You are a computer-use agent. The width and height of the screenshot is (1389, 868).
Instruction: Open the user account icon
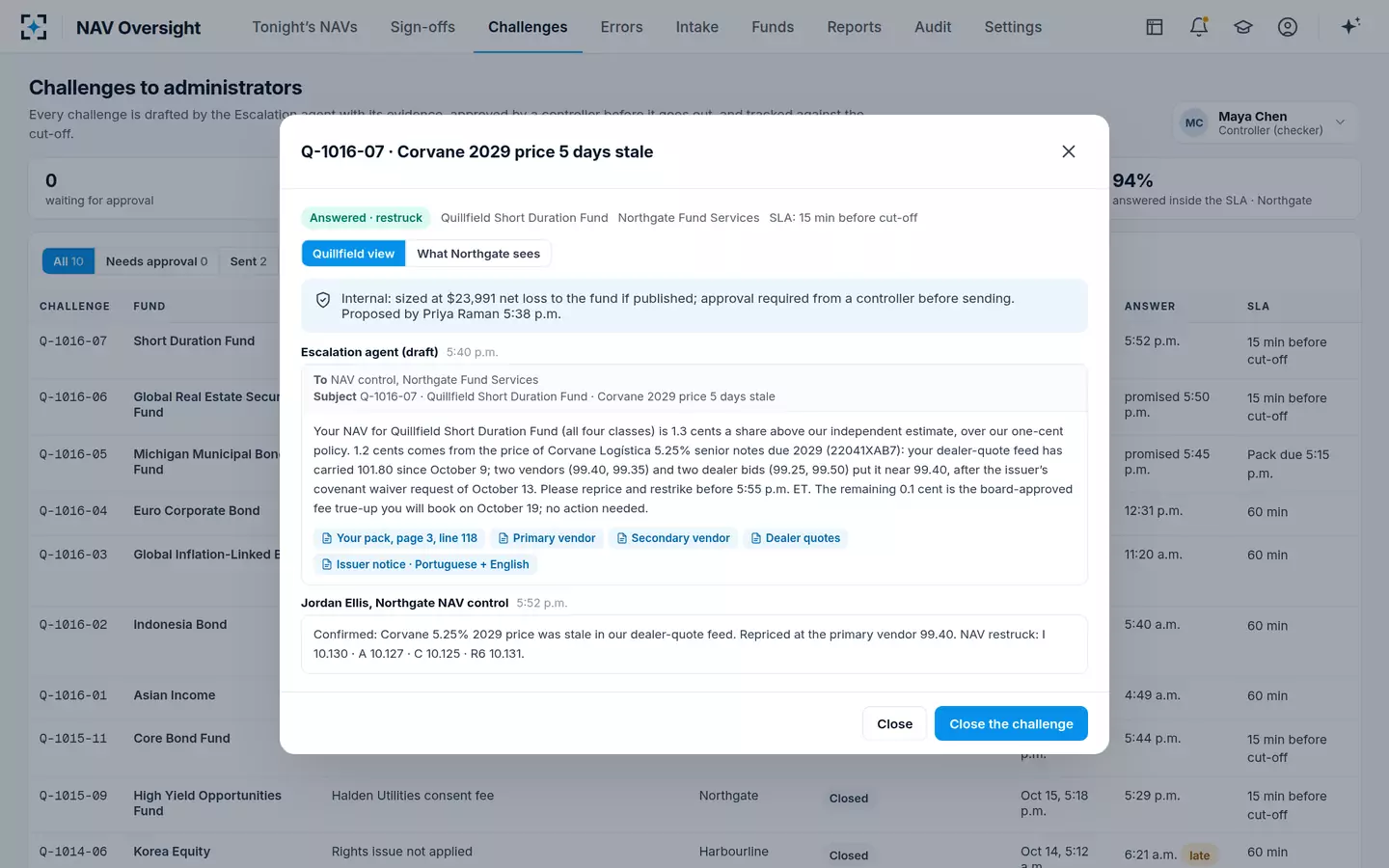coord(1288,27)
